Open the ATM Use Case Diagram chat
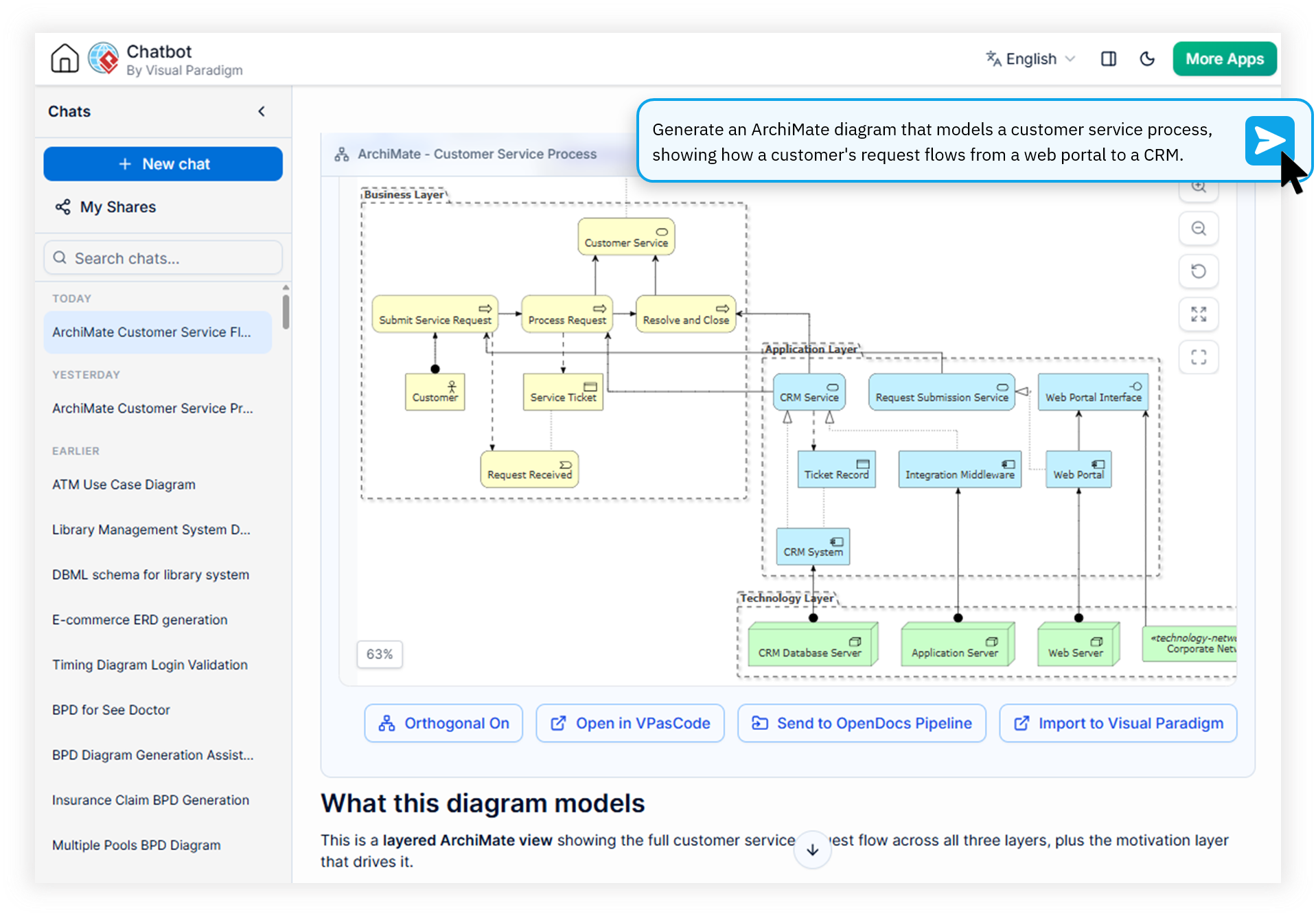This screenshot has width=1316, height=916. click(124, 485)
